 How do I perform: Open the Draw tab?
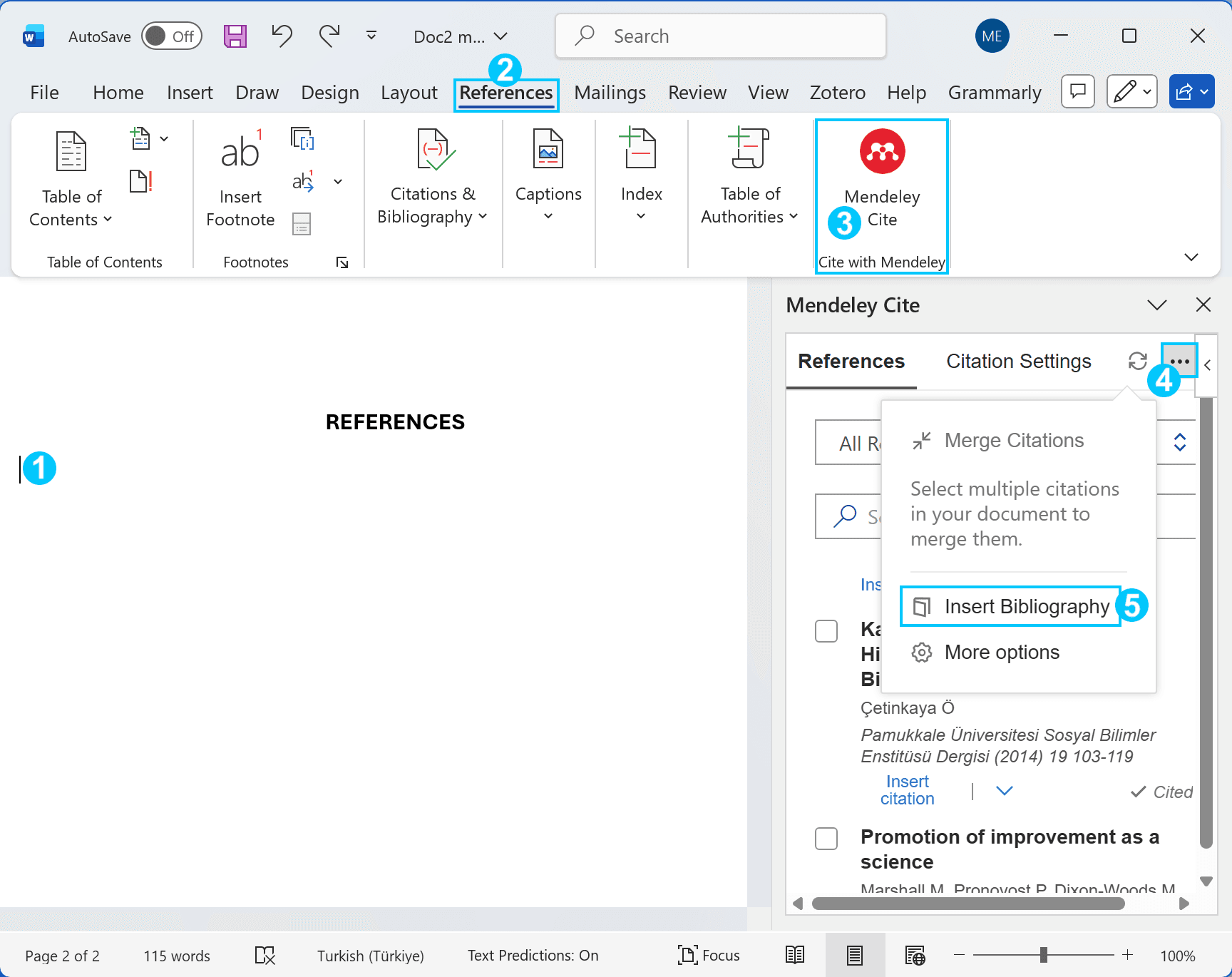pos(257,93)
